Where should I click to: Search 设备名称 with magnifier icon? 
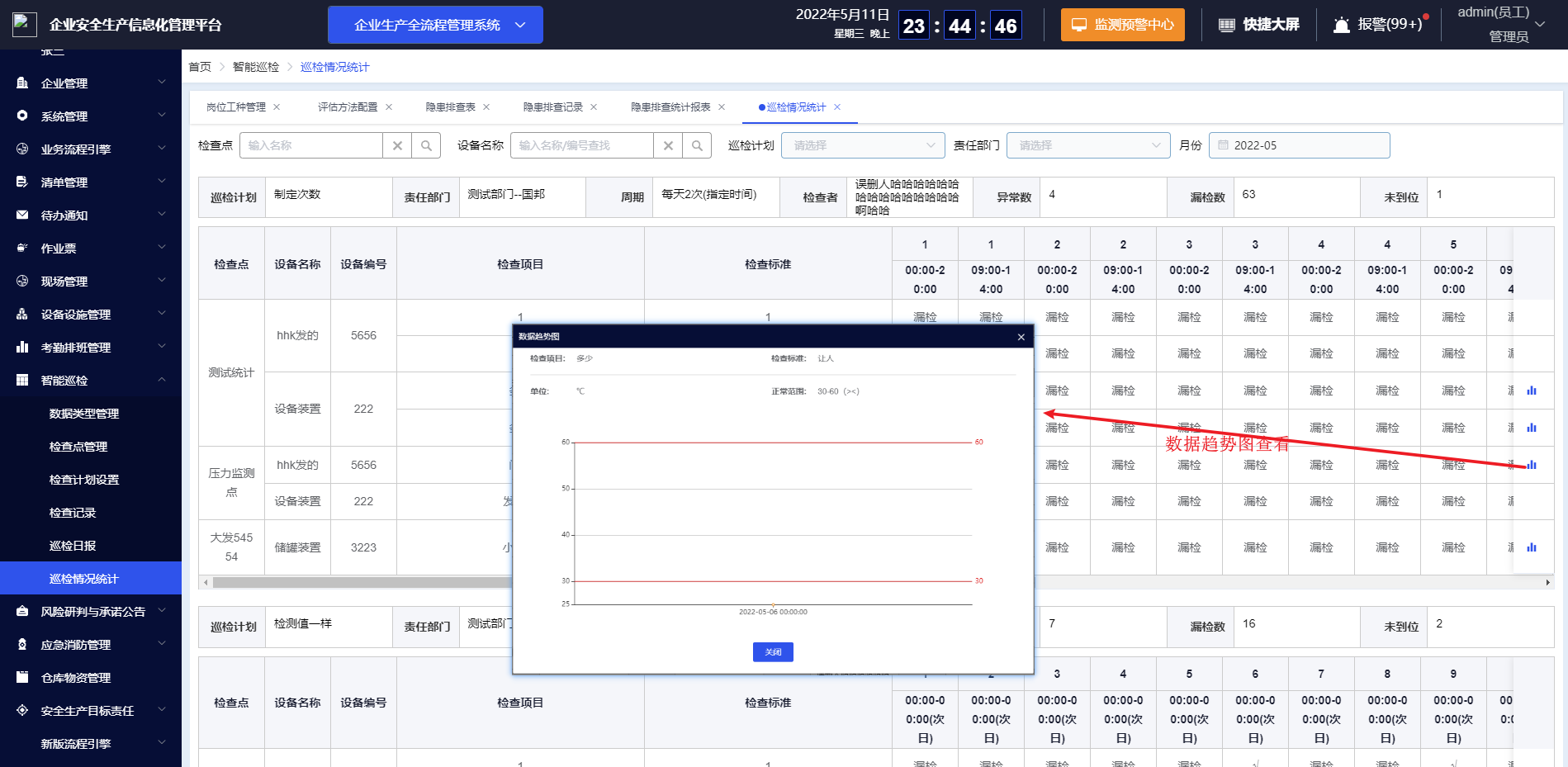click(x=697, y=145)
